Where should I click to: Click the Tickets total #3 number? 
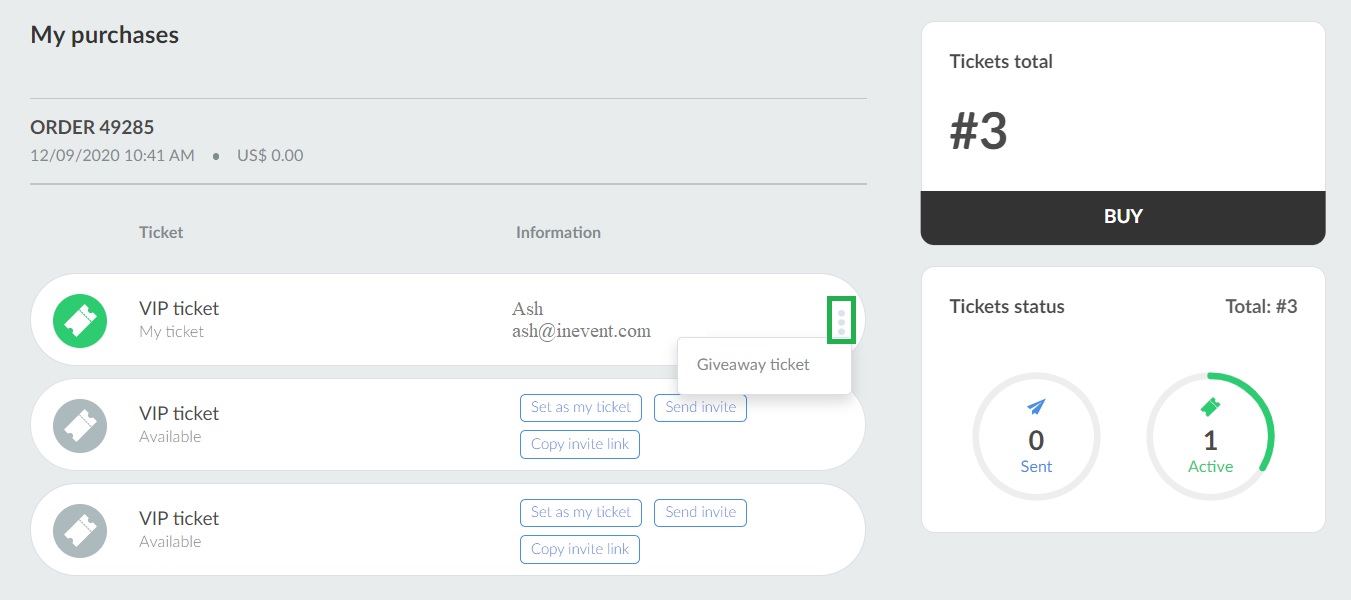coord(978,132)
